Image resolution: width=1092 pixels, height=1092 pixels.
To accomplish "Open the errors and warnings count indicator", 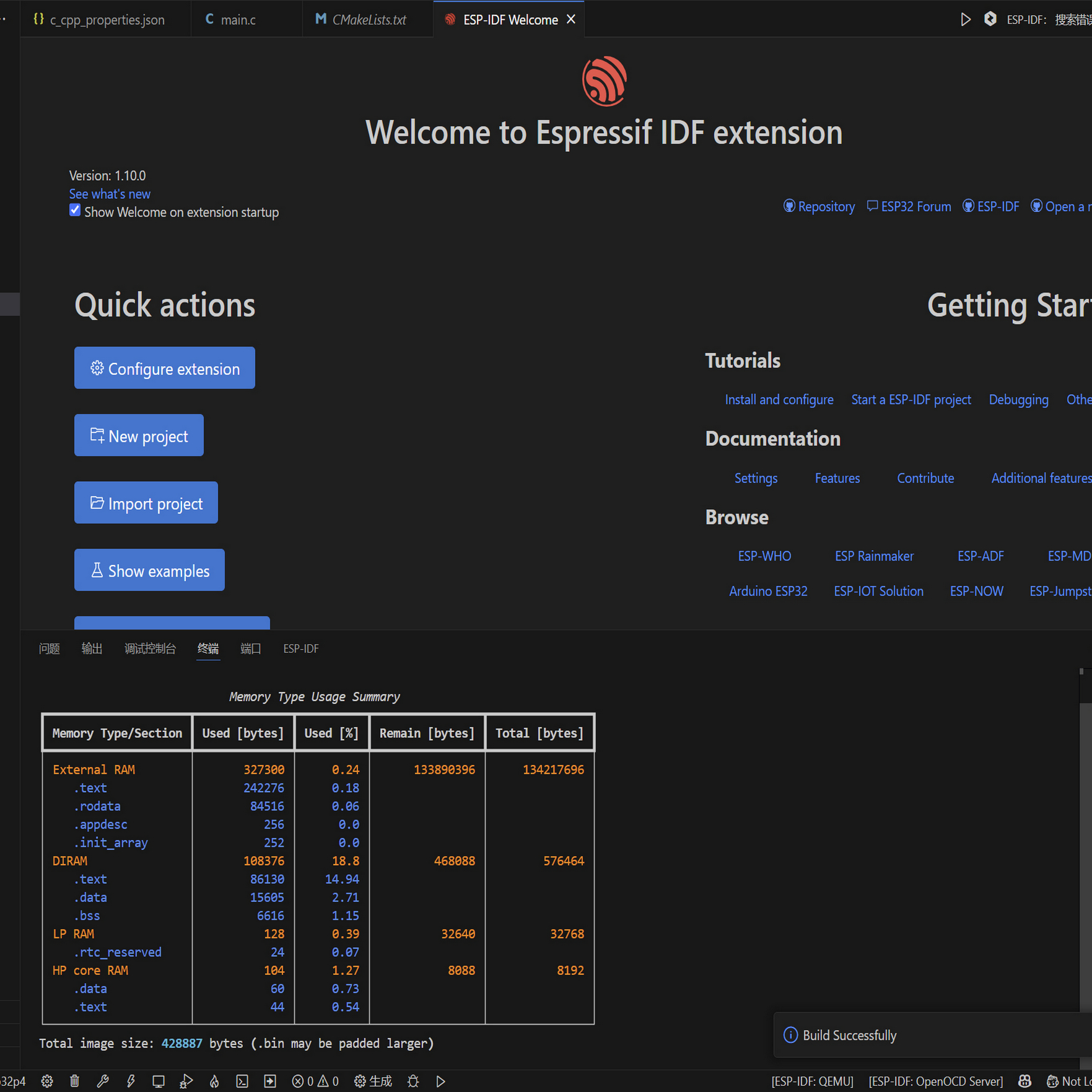I will pyautogui.click(x=315, y=1081).
